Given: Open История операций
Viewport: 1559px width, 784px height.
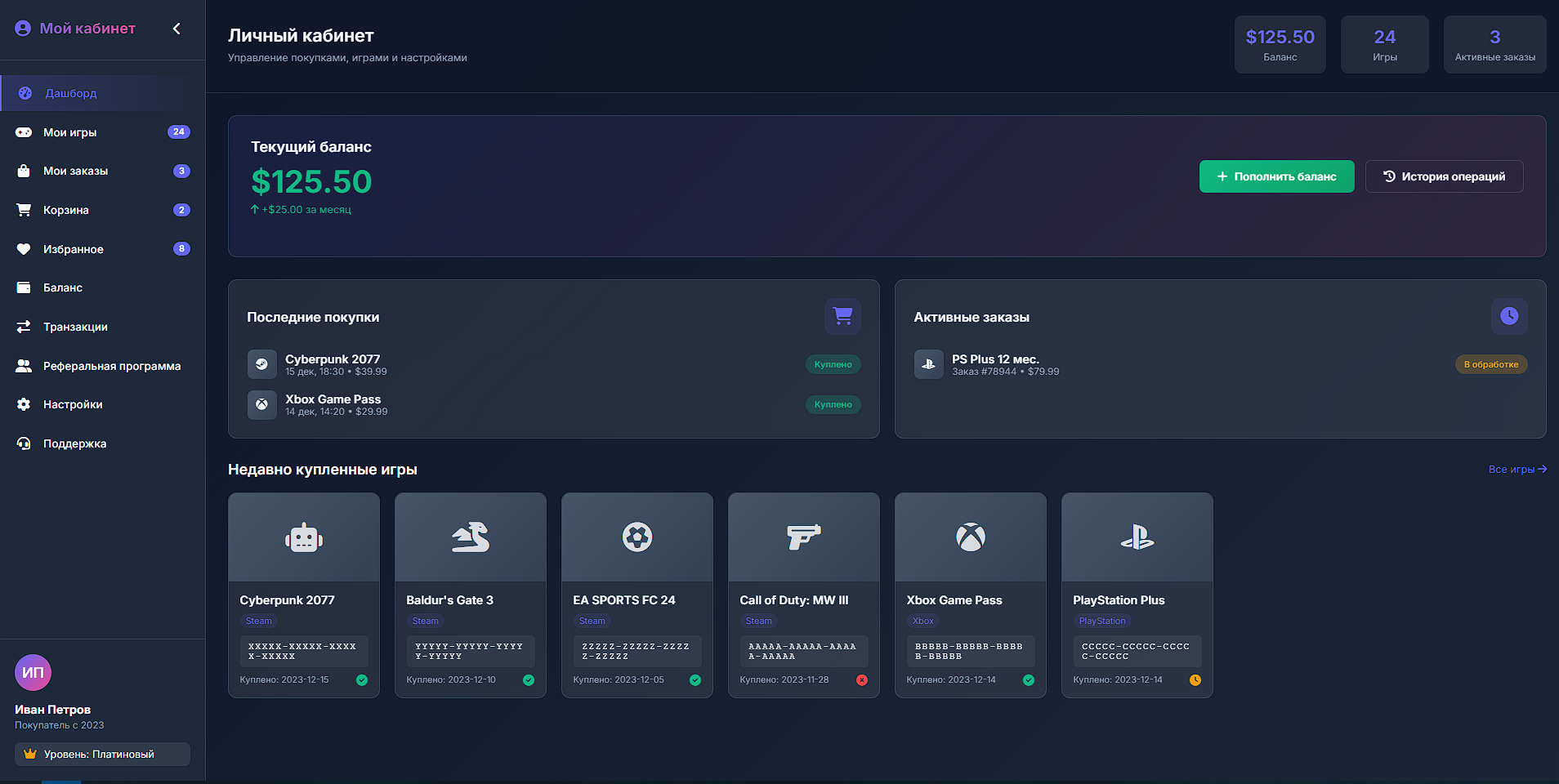Looking at the screenshot, I should (1444, 176).
